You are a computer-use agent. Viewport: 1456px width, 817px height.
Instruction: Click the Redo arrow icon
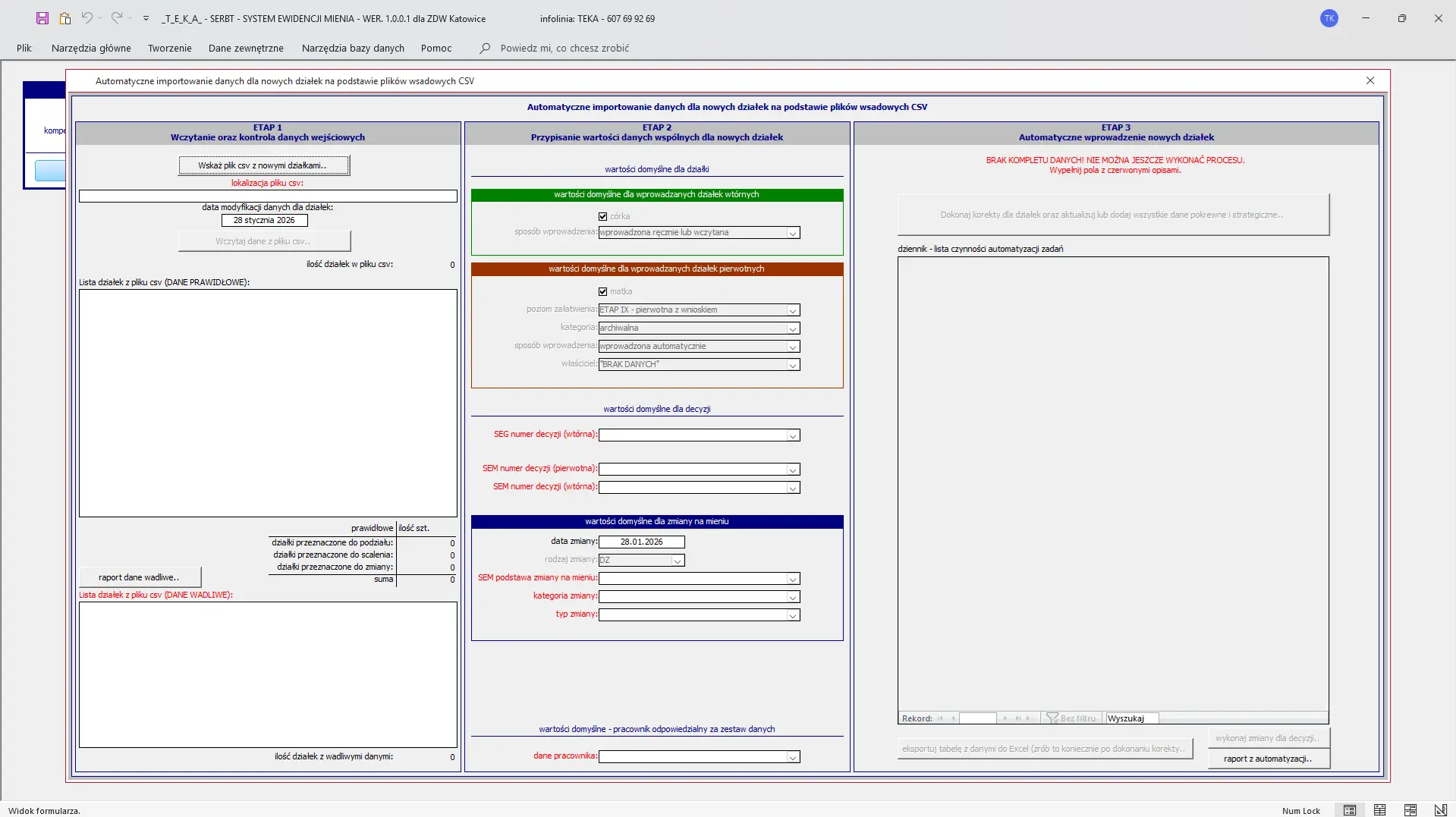tap(116, 17)
